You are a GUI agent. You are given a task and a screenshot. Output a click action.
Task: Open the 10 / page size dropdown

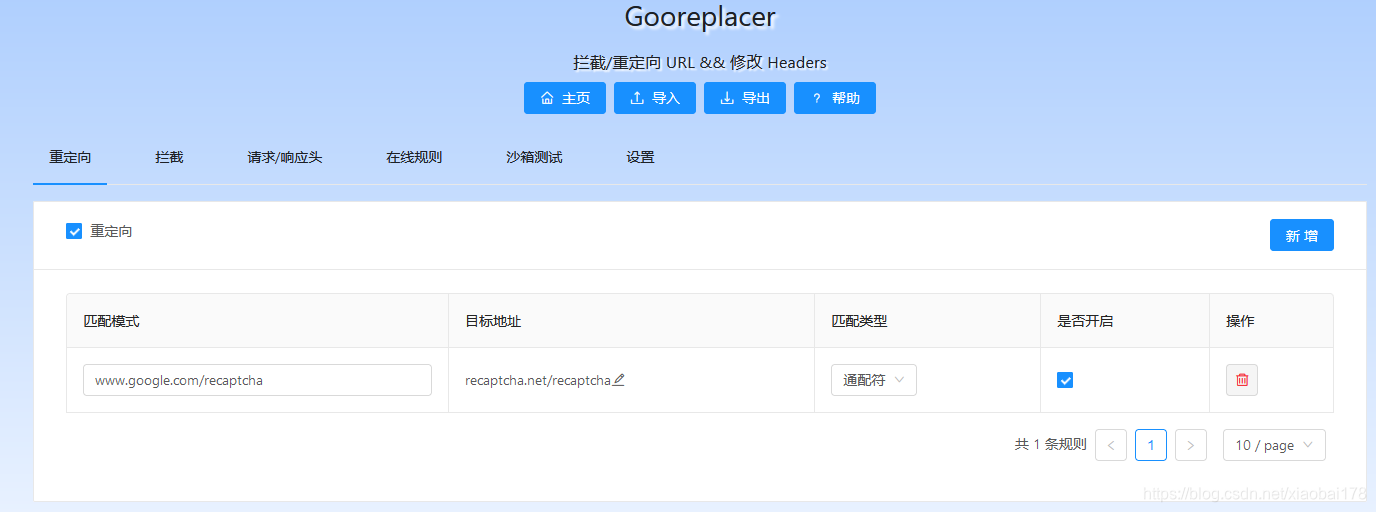(x=1274, y=445)
